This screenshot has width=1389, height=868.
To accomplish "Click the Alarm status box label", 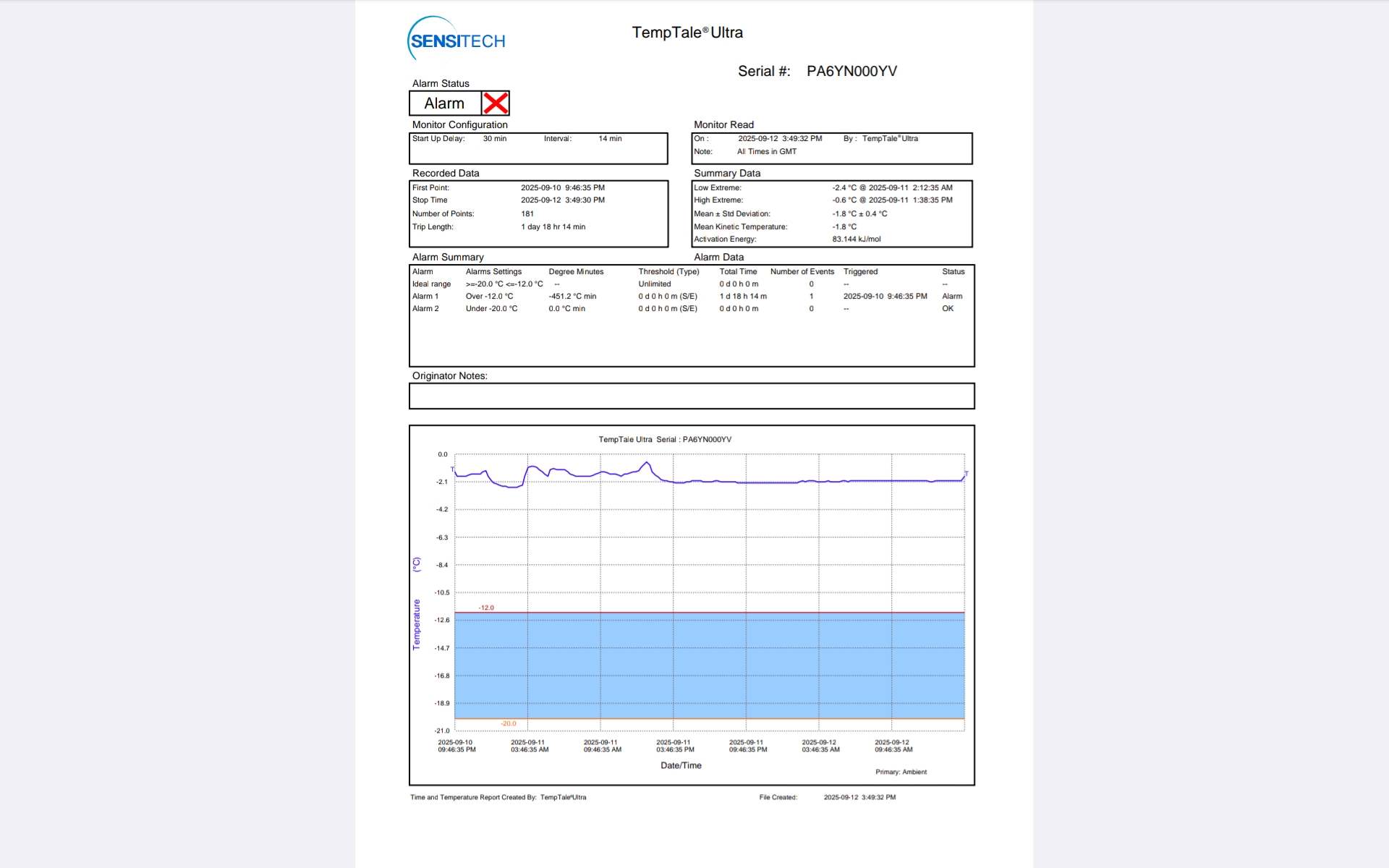I will click(444, 103).
